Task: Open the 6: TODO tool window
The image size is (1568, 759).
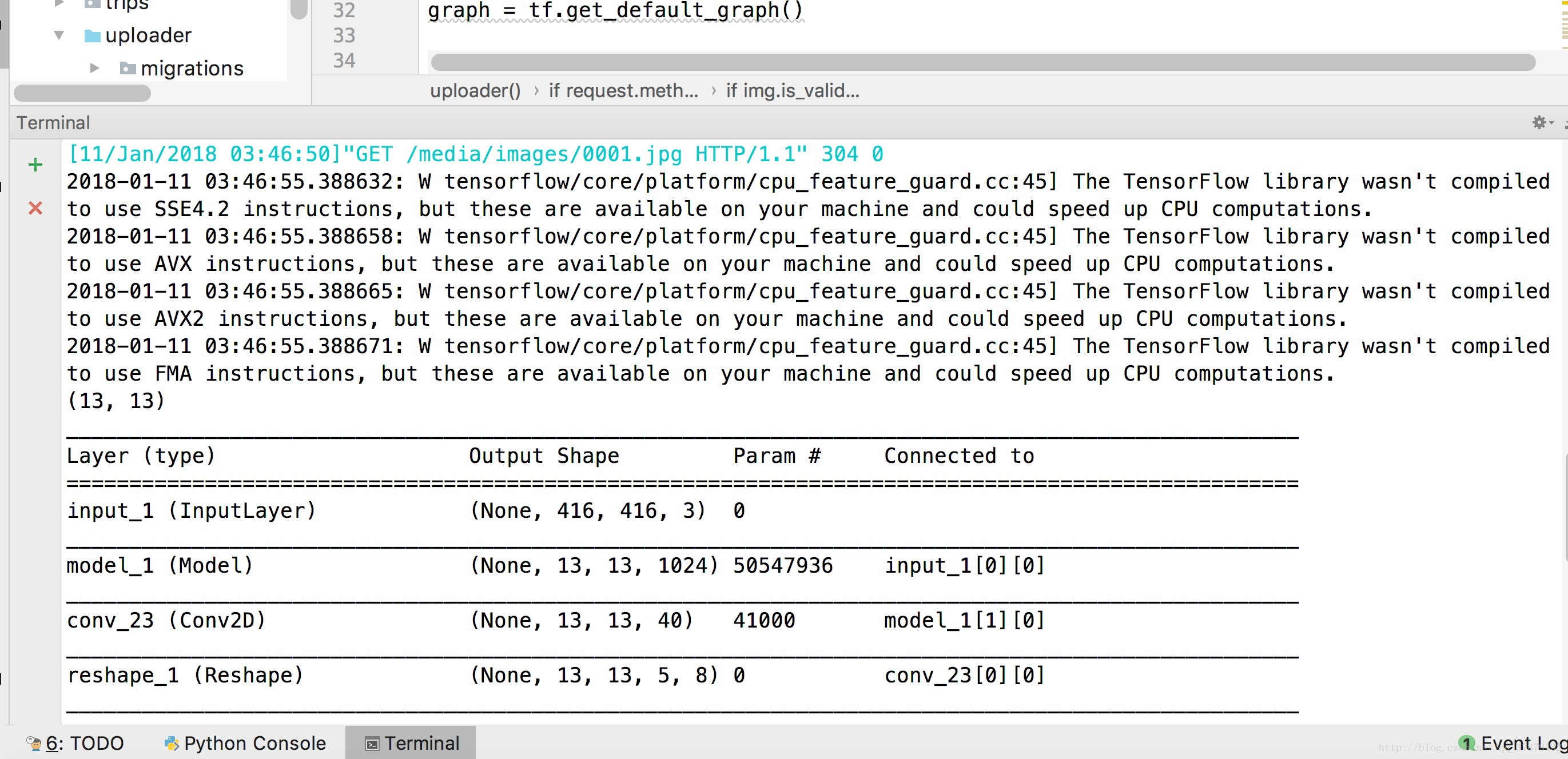Action: (75, 742)
